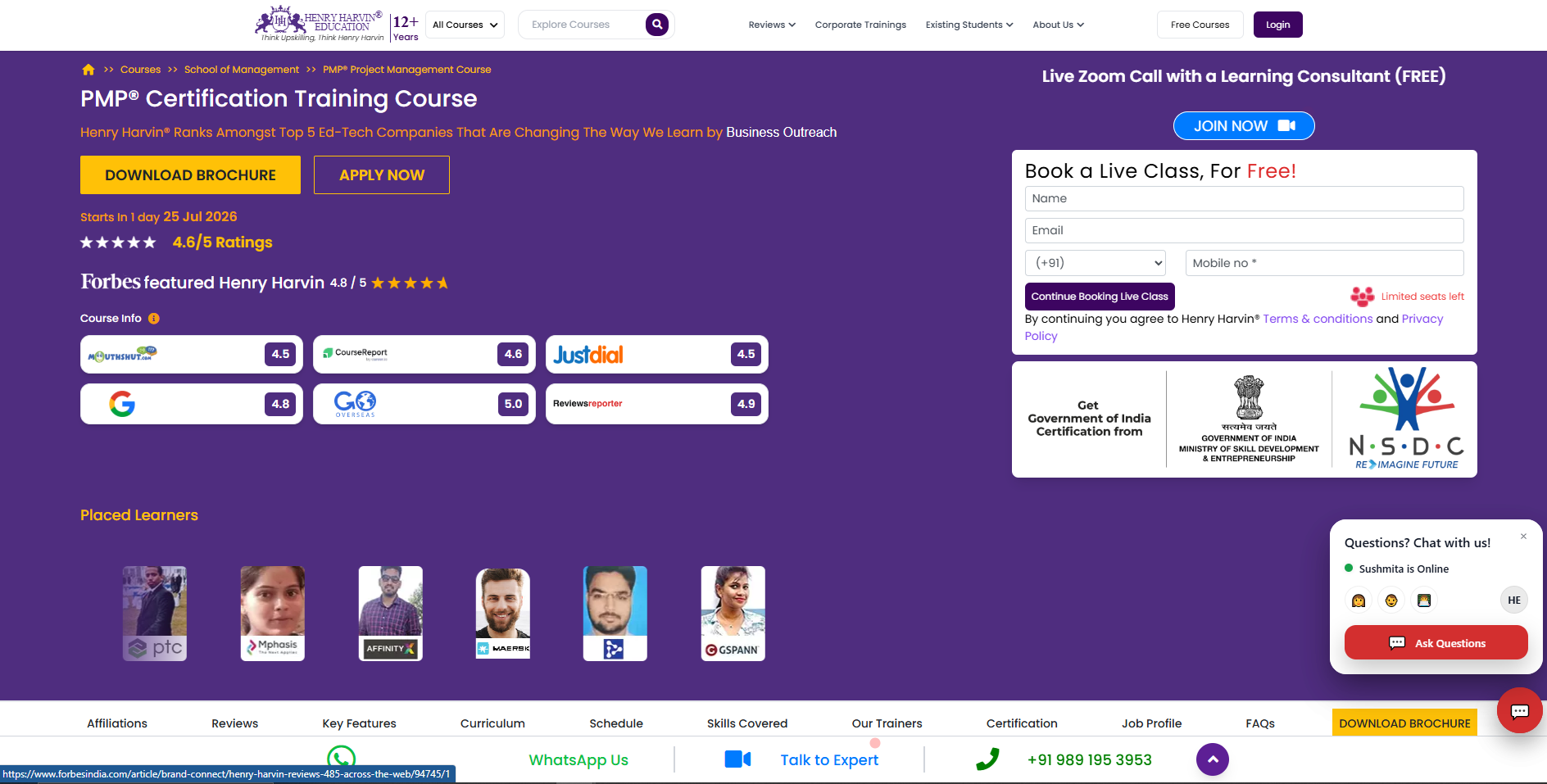This screenshot has width=1547, height=784.
Task: Click the Login button
Action: point(1277,25)
